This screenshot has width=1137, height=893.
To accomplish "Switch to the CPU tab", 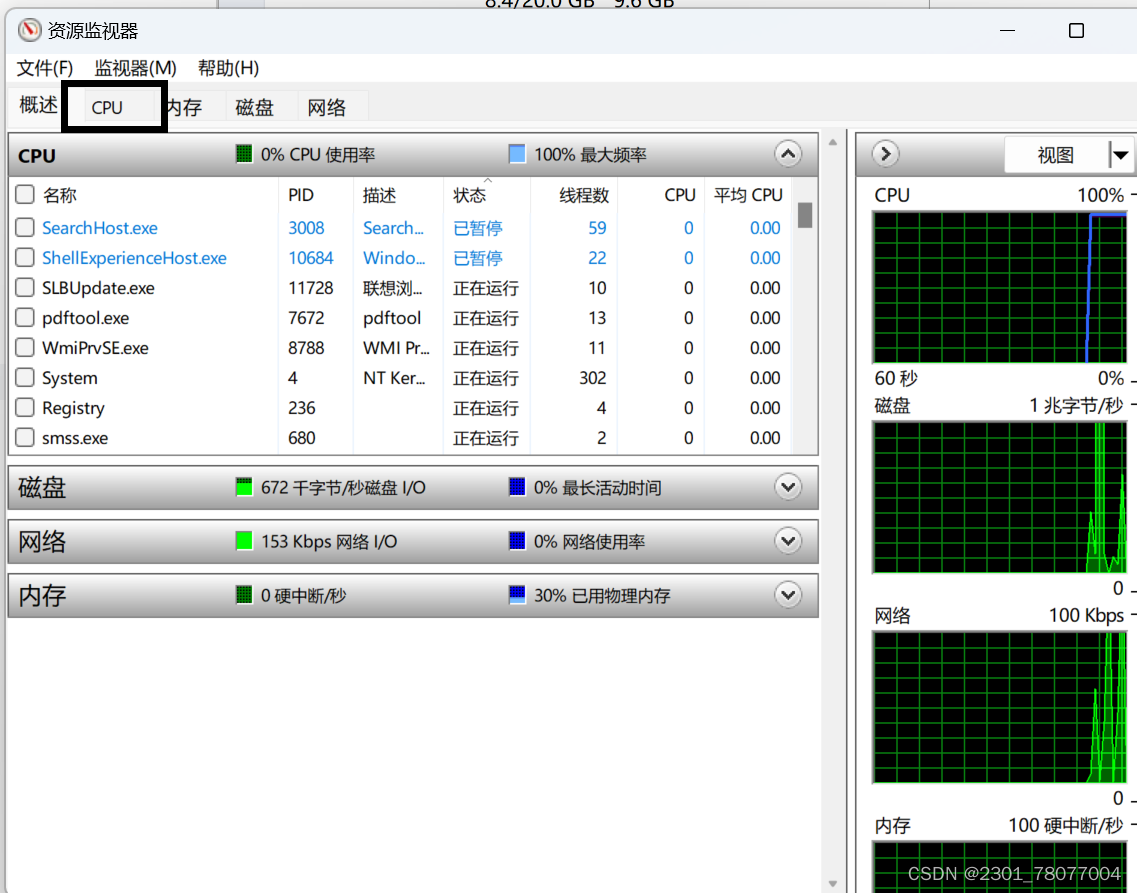I will [x=107, y=107].
